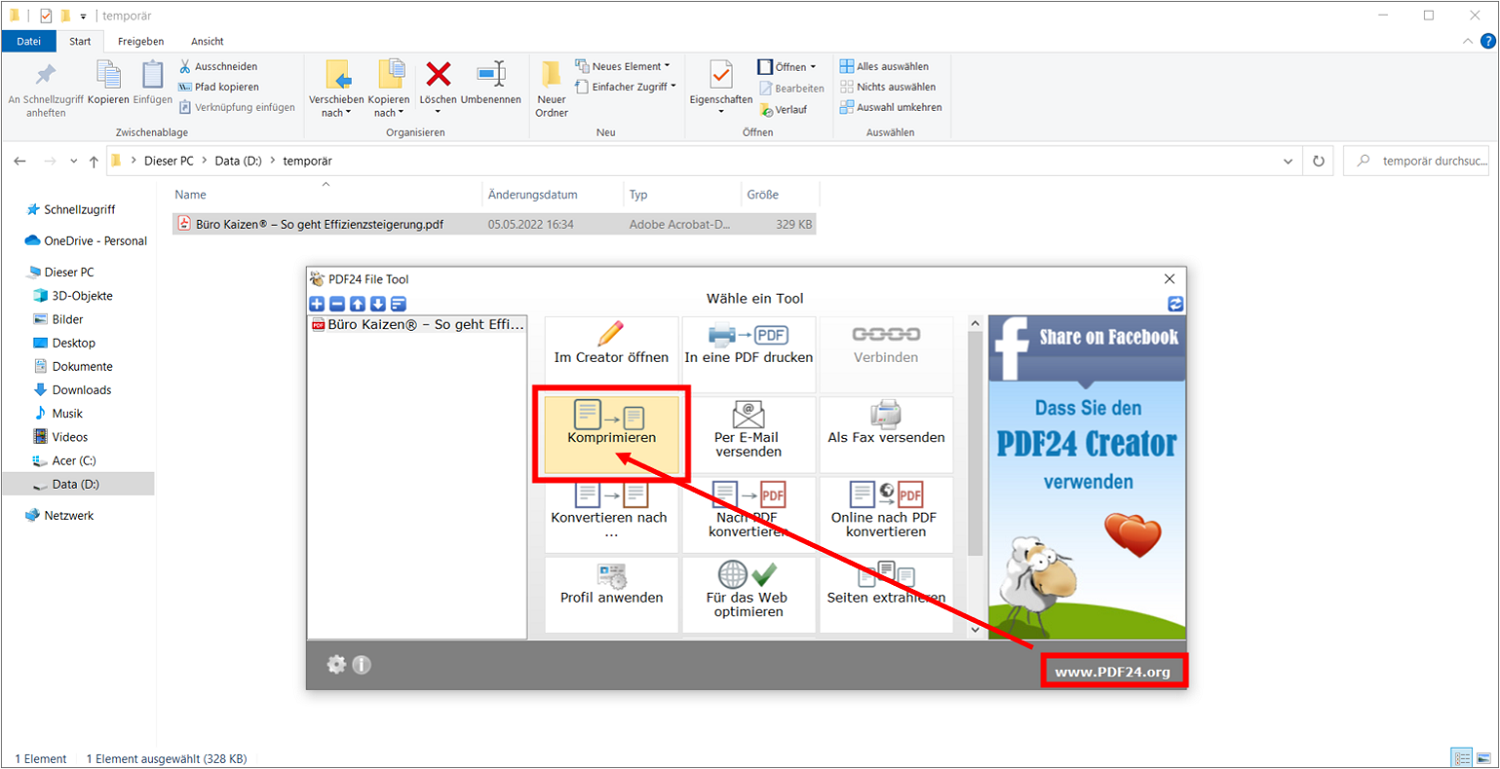Move file down in PDF24 list
1500x769 pixels.
(x=378, y=304)
